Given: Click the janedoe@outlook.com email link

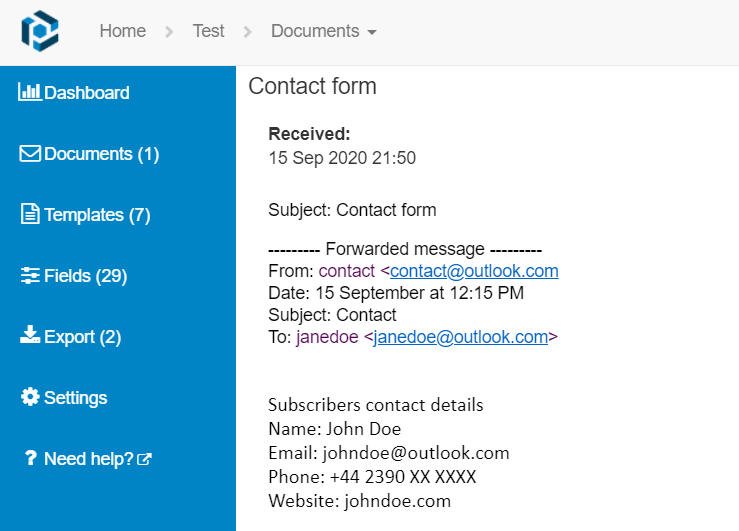Looking at the screenshot, I should pyautogui.click(x=461, y=337).
